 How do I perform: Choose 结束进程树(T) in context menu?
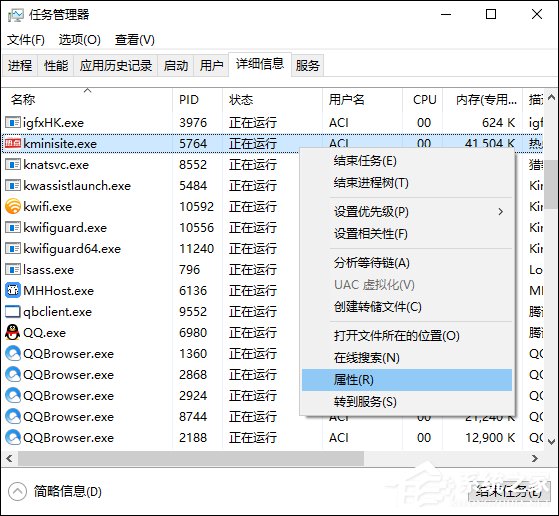(x=407, y=183)
